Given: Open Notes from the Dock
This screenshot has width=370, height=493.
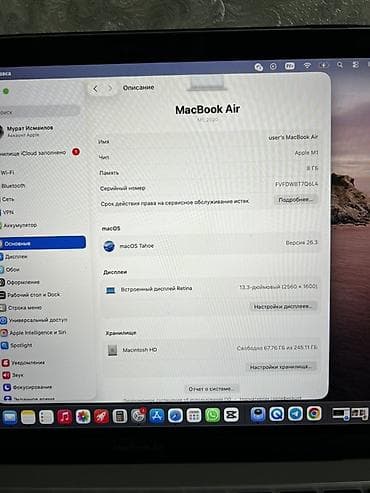Looking at the screenshot, I should [28, 417].
